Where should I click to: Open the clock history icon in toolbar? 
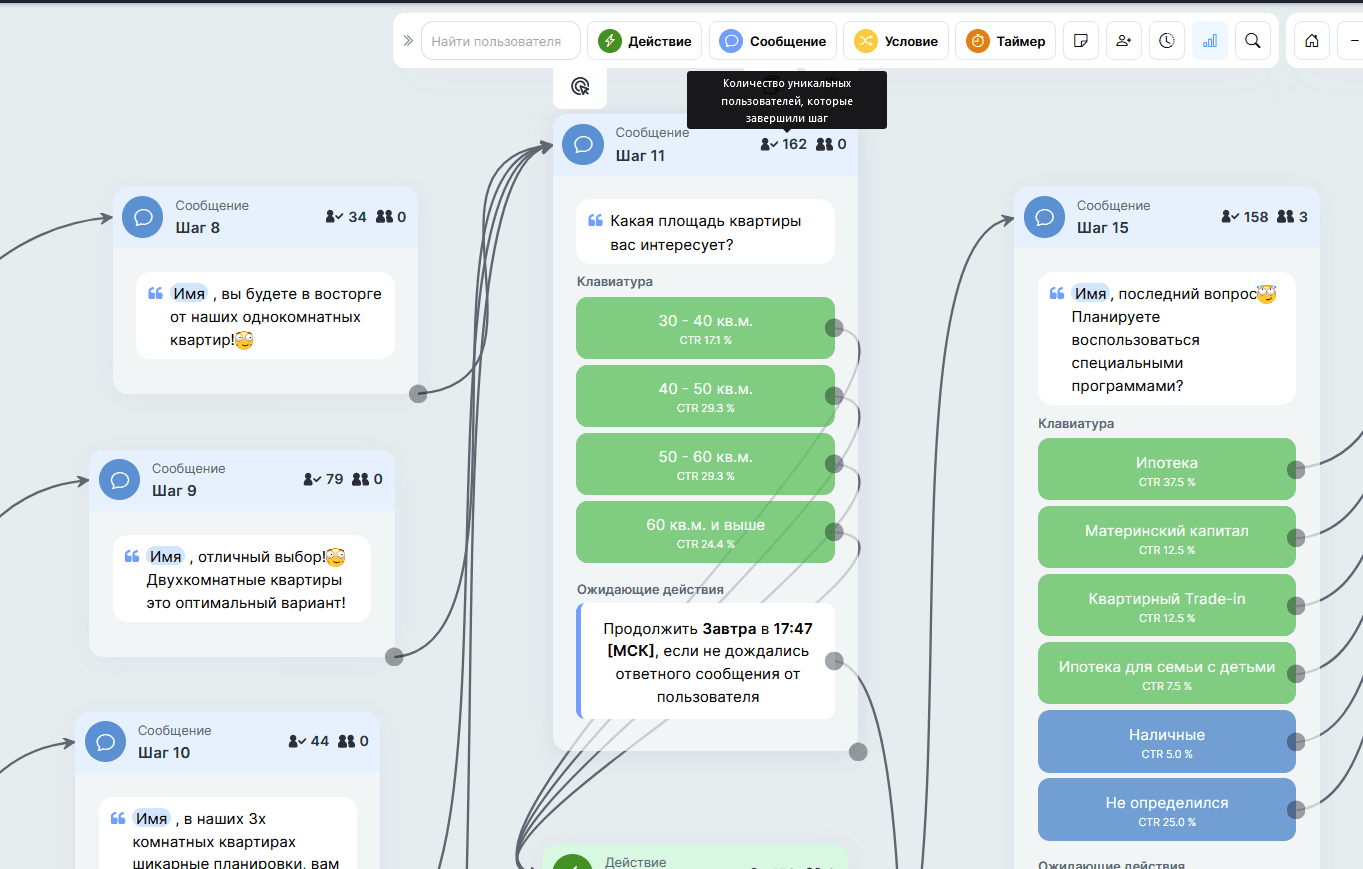(1167, 41)
